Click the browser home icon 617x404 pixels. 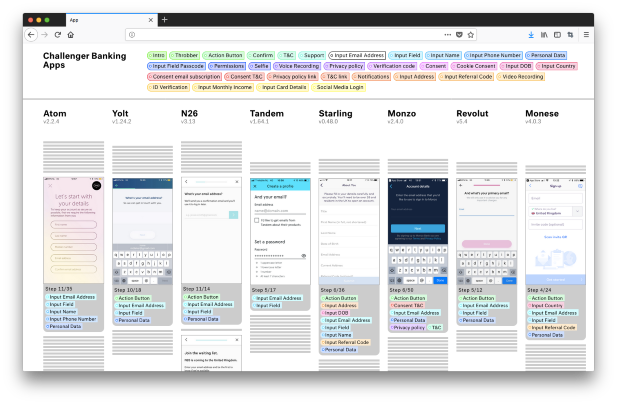(x=72, y=35)
